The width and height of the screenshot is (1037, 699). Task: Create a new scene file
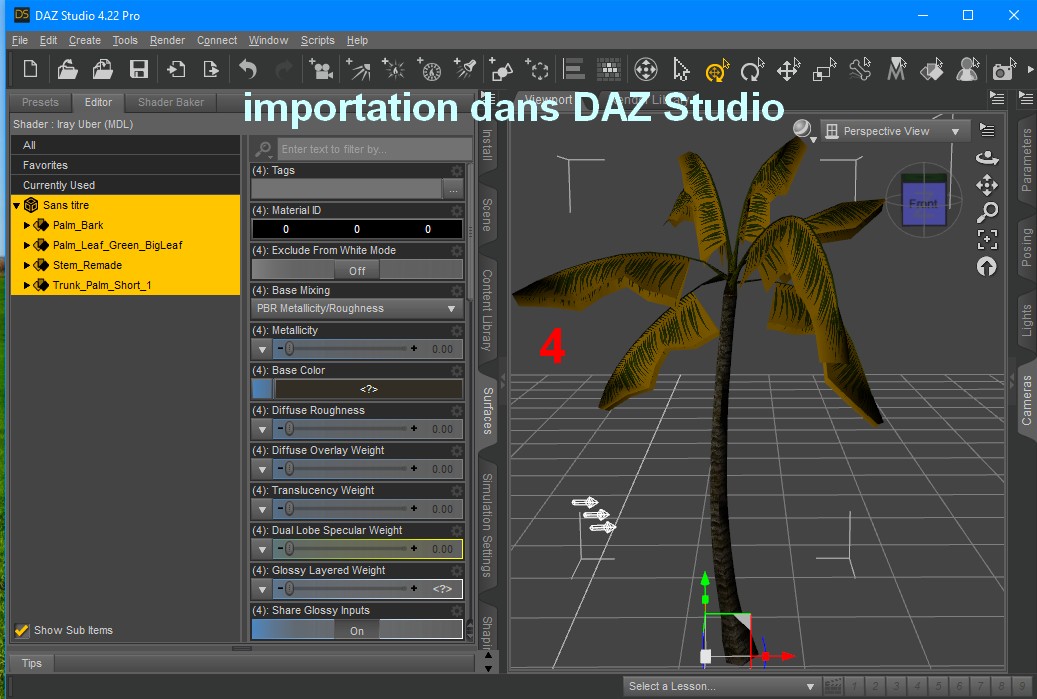tap(30, 69)
